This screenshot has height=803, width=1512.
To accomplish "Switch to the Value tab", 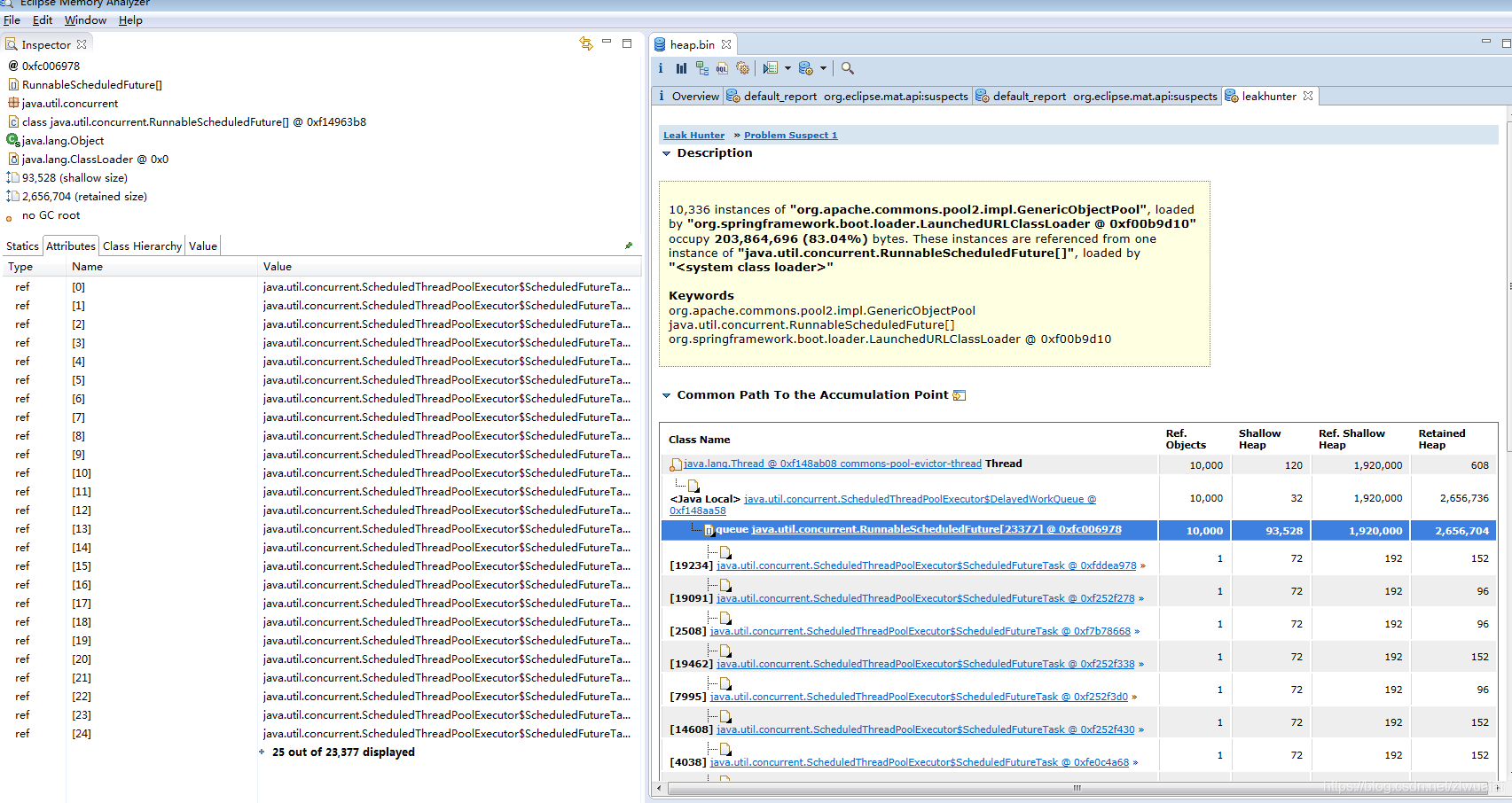I will click(x=203, y=246).
